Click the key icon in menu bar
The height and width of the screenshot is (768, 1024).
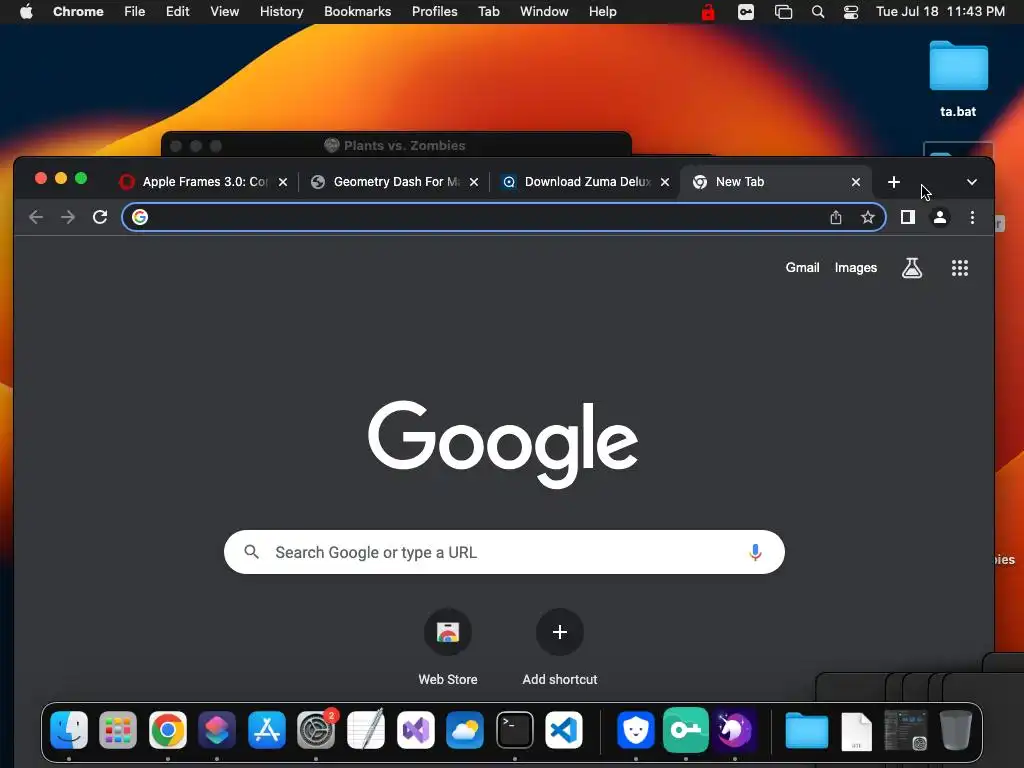[746, 12]
